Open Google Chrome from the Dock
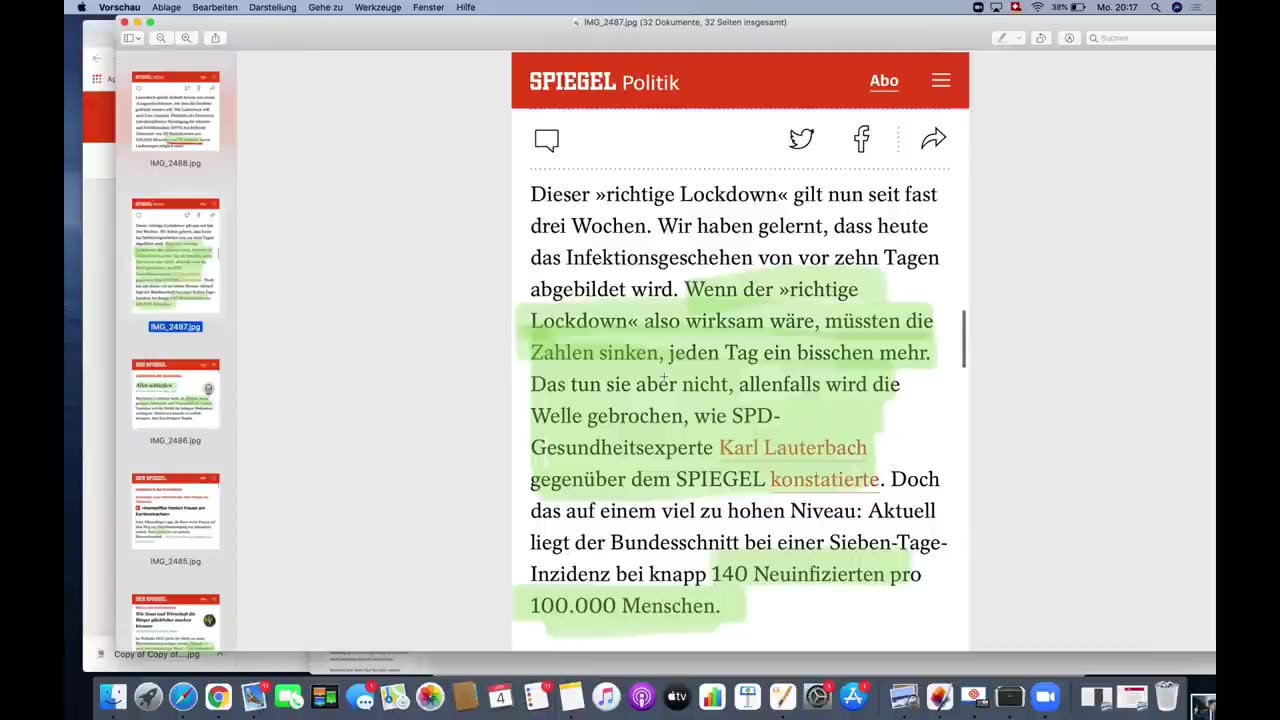 218,697
